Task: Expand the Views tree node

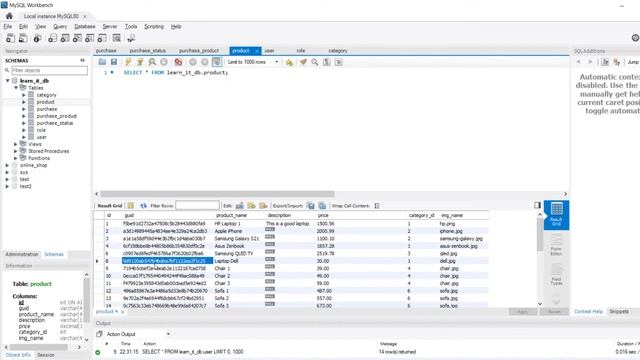Action: [x=16, y=144]
